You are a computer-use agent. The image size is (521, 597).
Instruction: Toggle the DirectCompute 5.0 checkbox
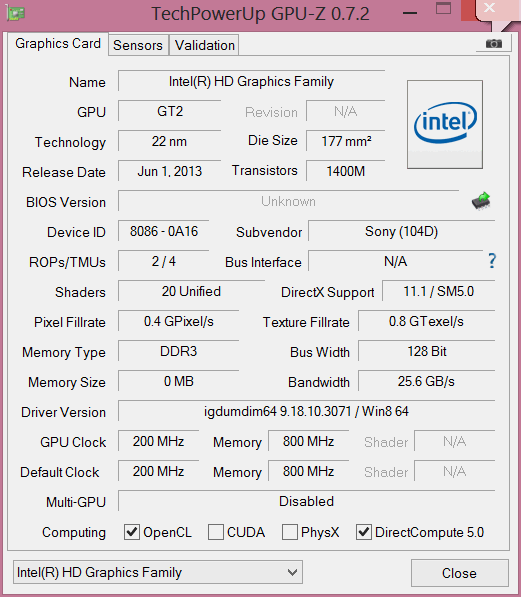pyautogui.click(x=364, y=532)
